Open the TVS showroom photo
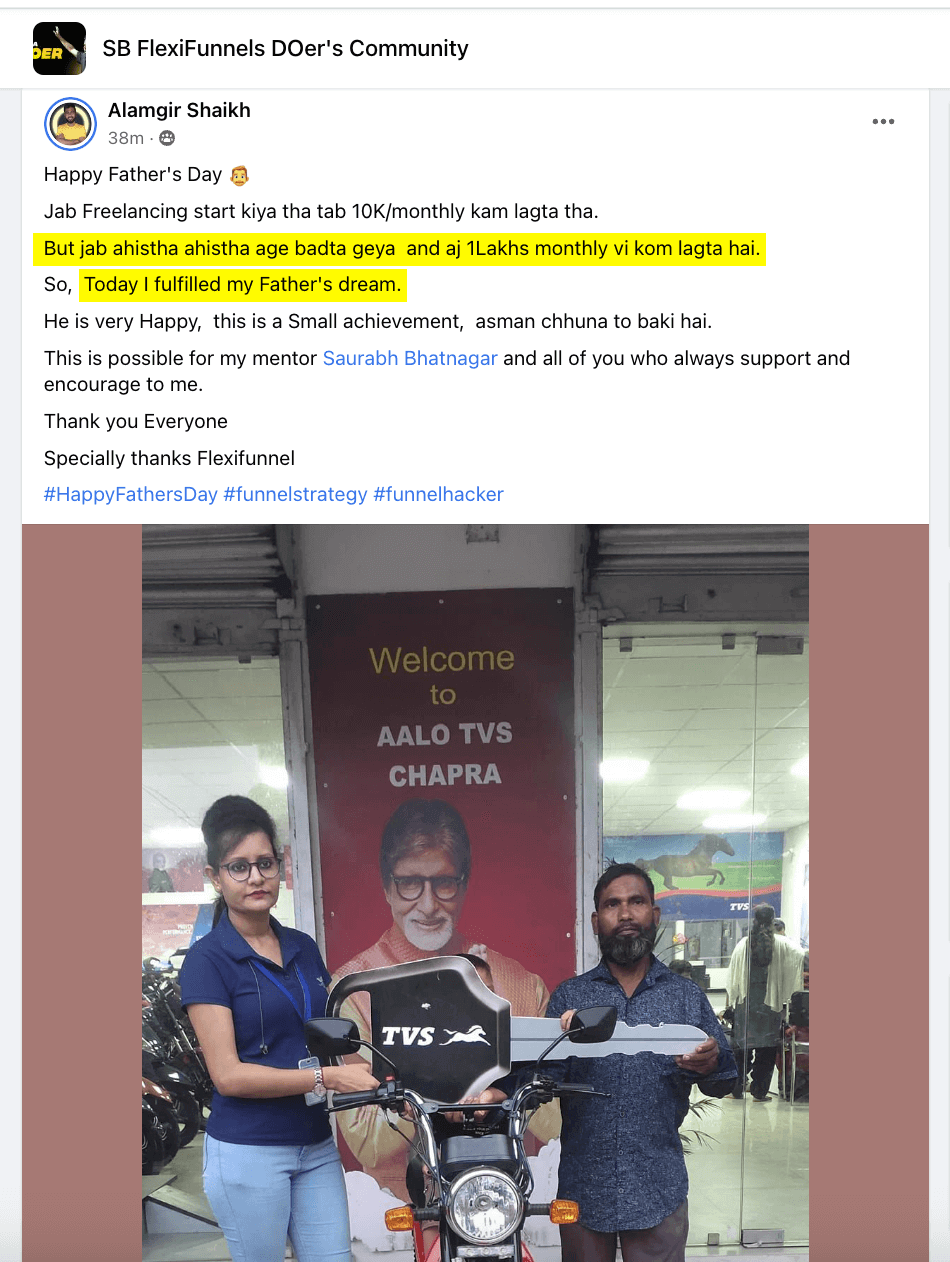The width and height of the screenshot is (950, 1262). [x=475, y=893]
